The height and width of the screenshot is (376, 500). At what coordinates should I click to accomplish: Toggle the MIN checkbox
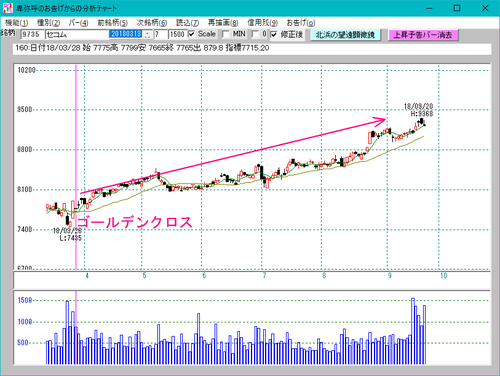coord(225,34)
